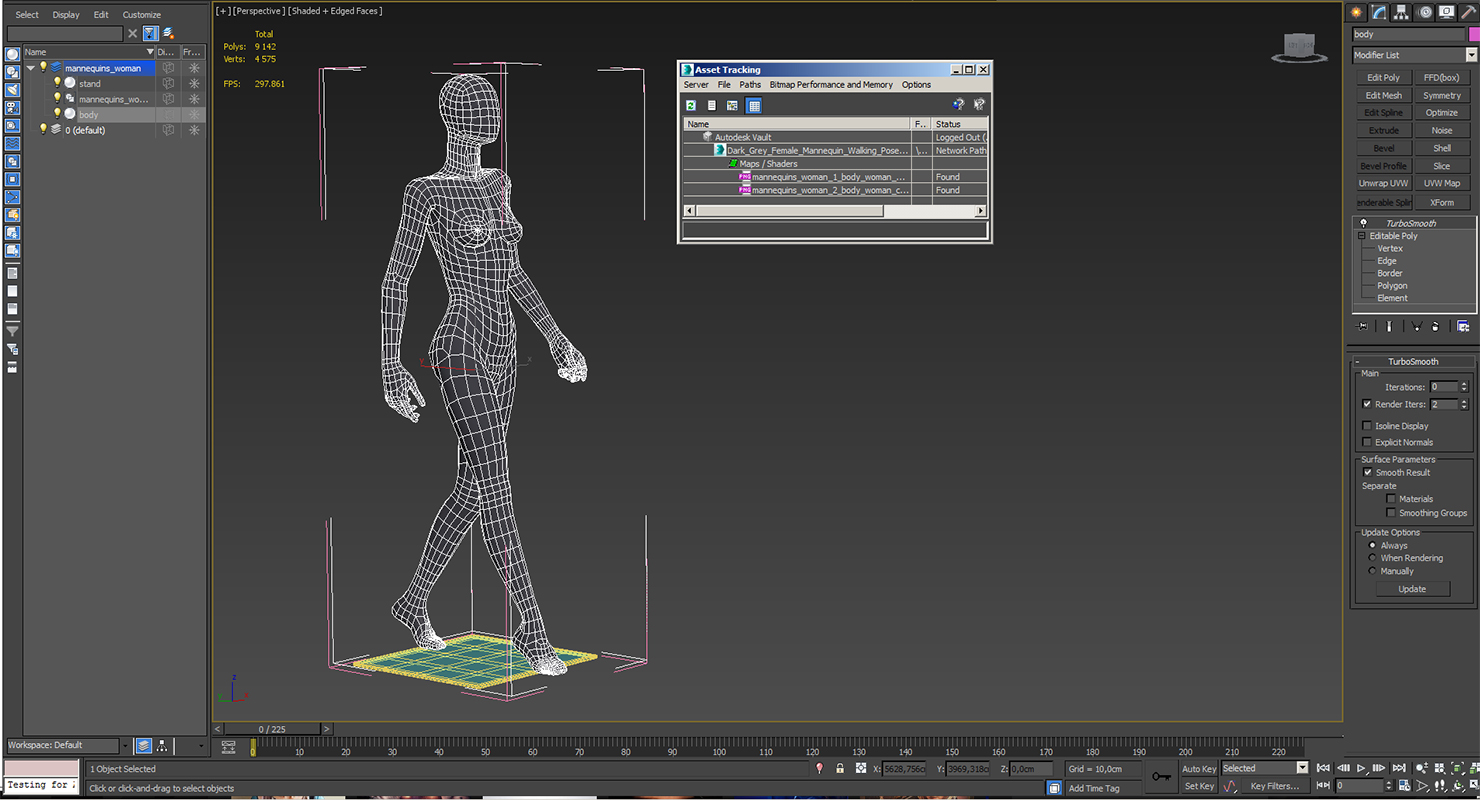Step to previous frame
The height and width of the screenshot is (800, 1480).
pyautogui.click(x=1343, y=768)
